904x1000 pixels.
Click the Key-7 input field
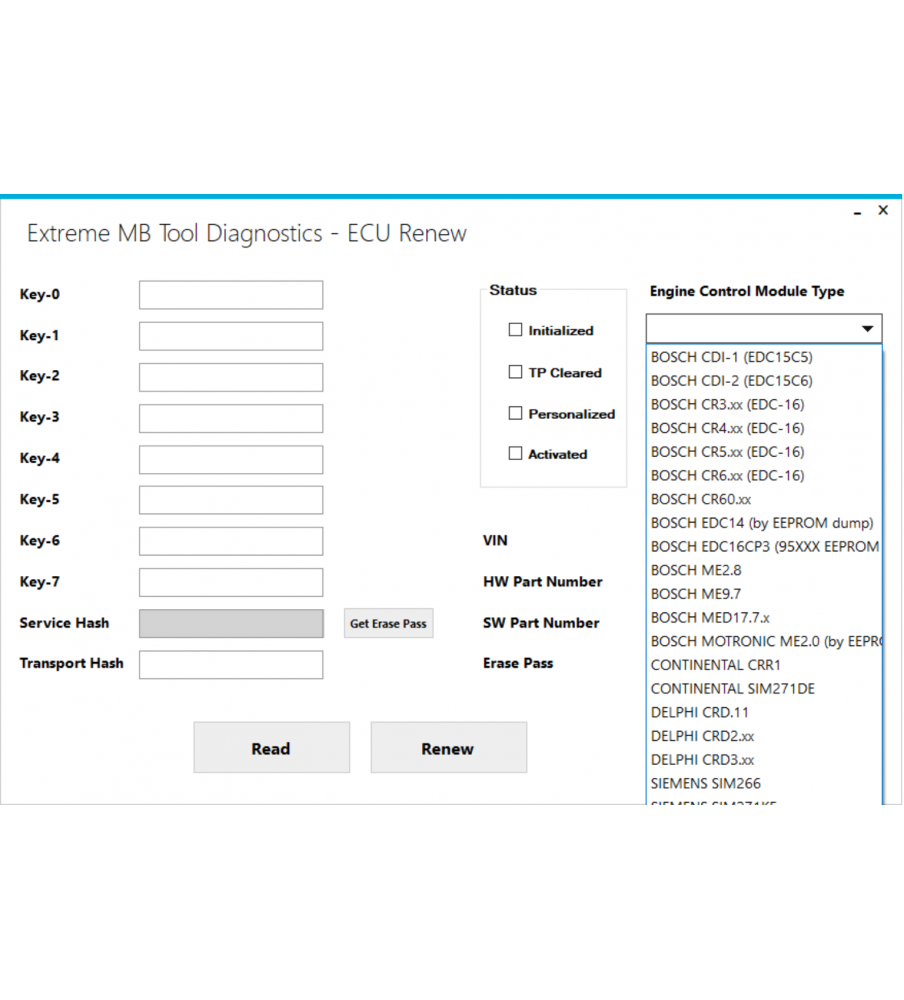tap(231, 581)
